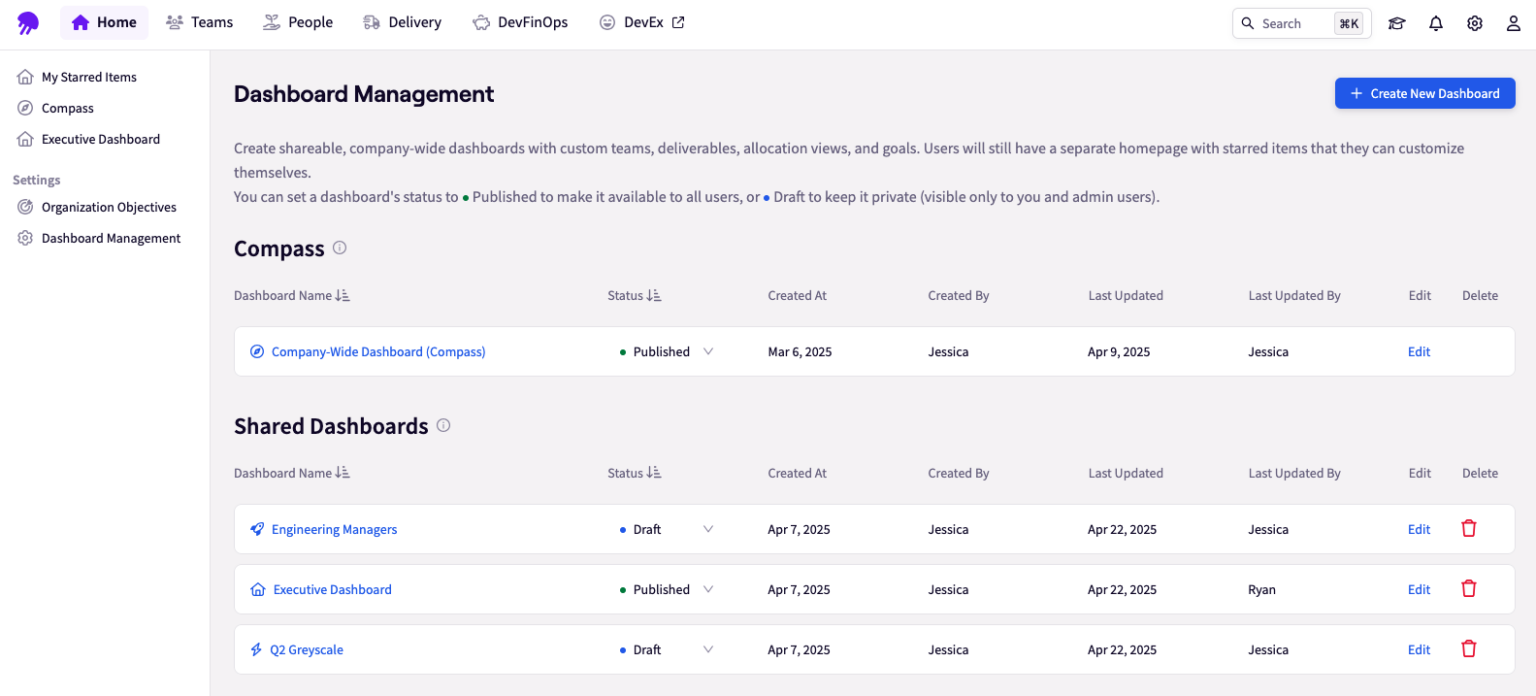Open the Draft status dropdown for Engineering Managers

click(708, 529)
